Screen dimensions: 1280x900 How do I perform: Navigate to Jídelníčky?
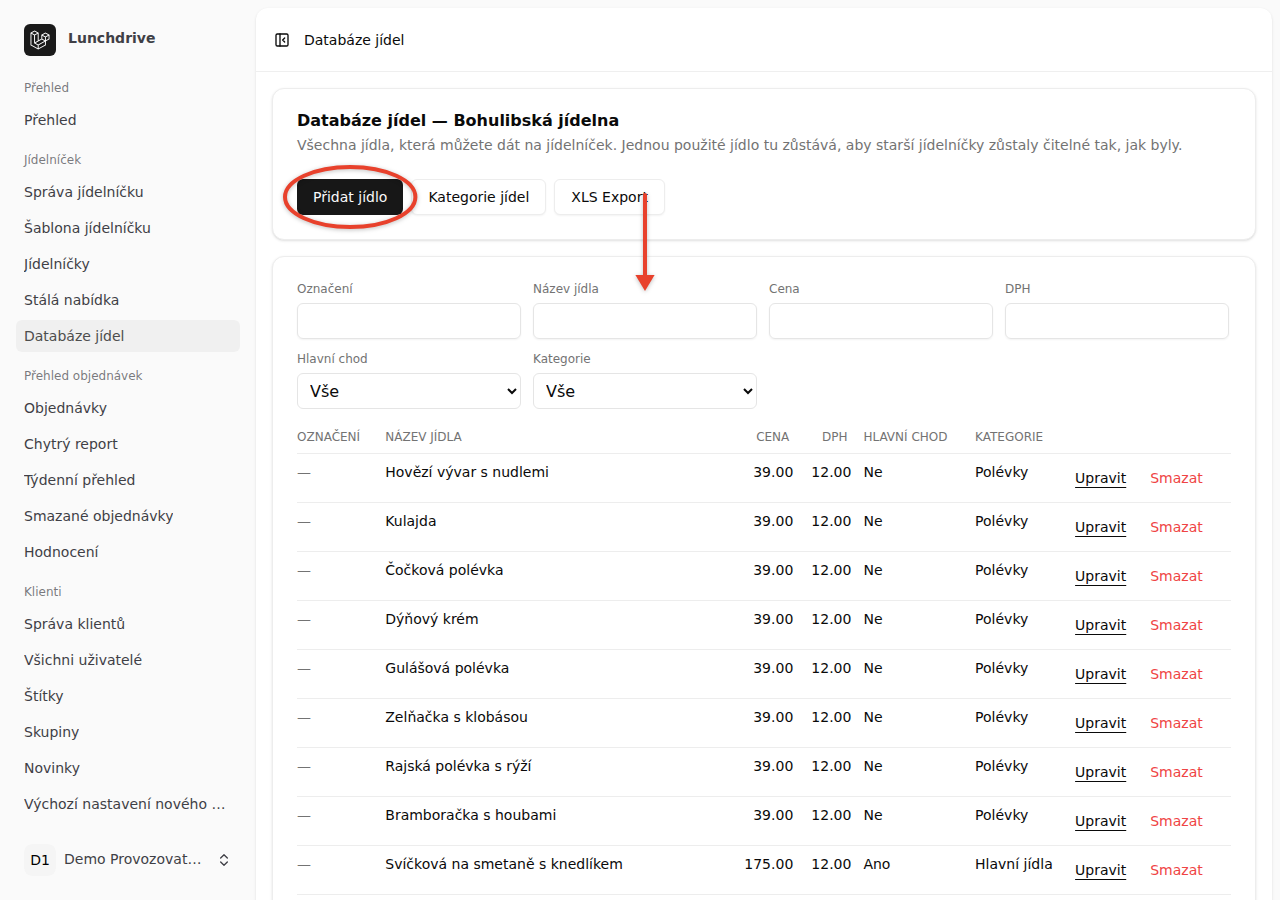128,264
